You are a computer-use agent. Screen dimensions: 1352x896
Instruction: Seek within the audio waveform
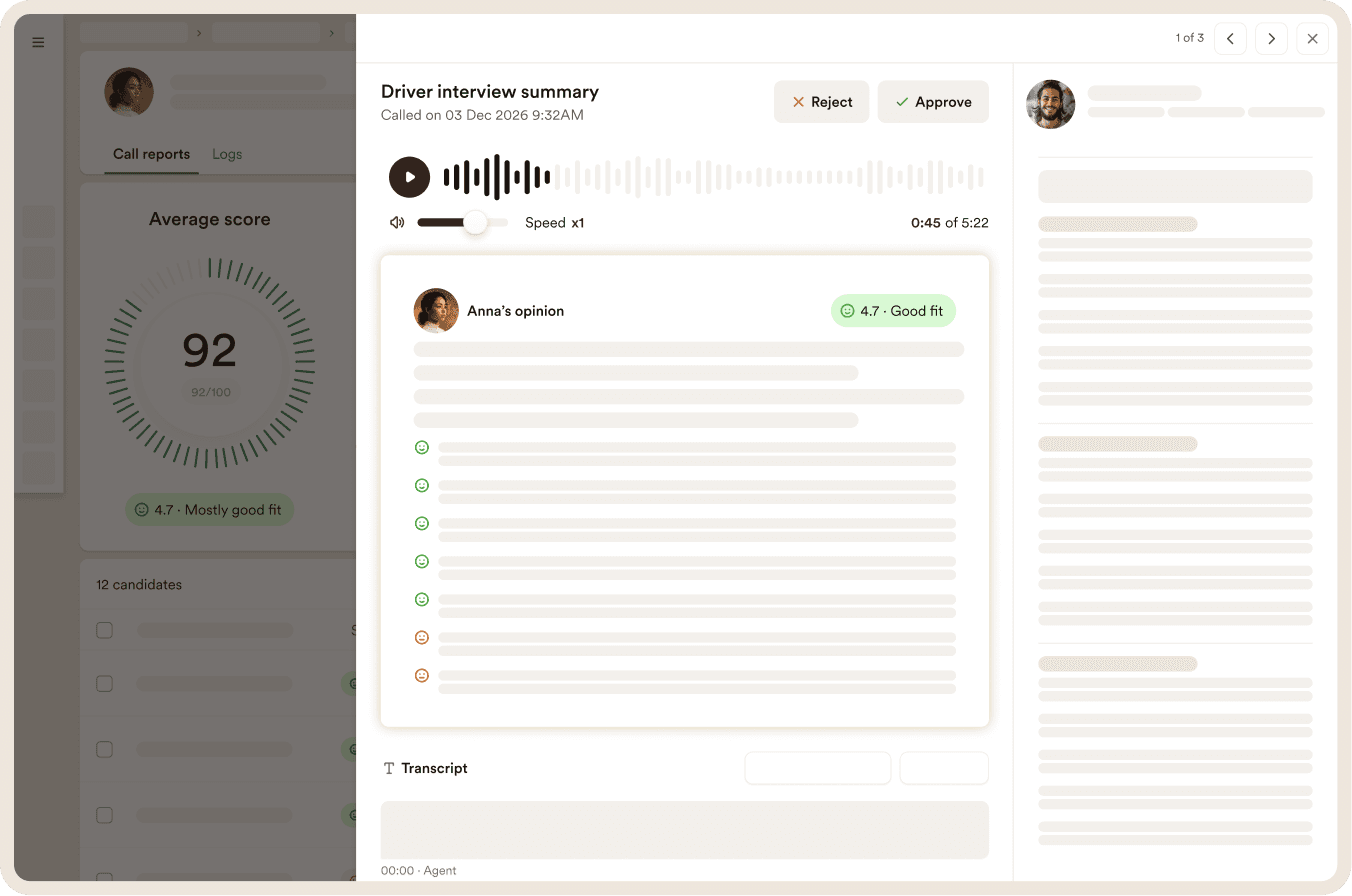tap(714, 177)
